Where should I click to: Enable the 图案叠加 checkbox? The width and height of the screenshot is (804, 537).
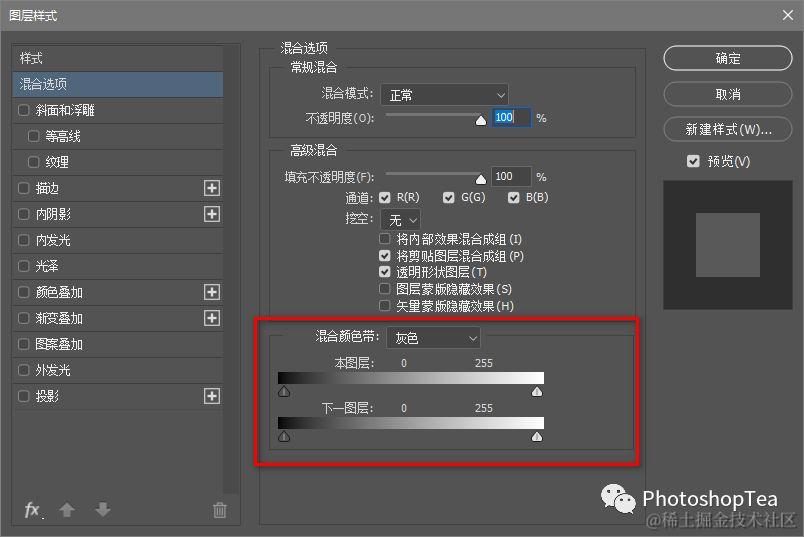(x=24, y=344)
